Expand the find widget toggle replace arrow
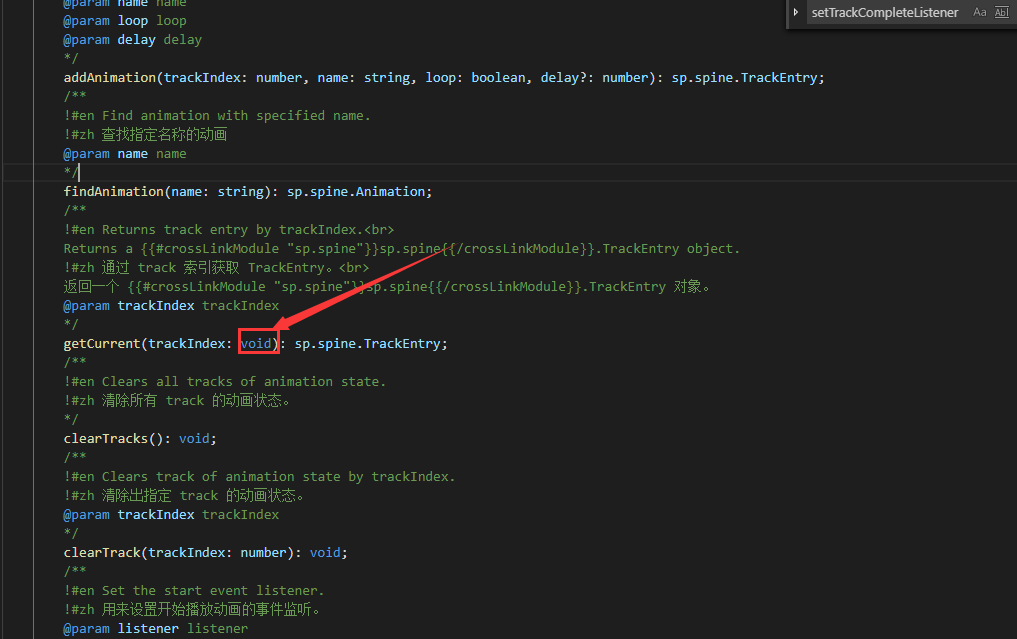Image resolution: width=1017 pixels, height=639 pixels. pos(796,13)
